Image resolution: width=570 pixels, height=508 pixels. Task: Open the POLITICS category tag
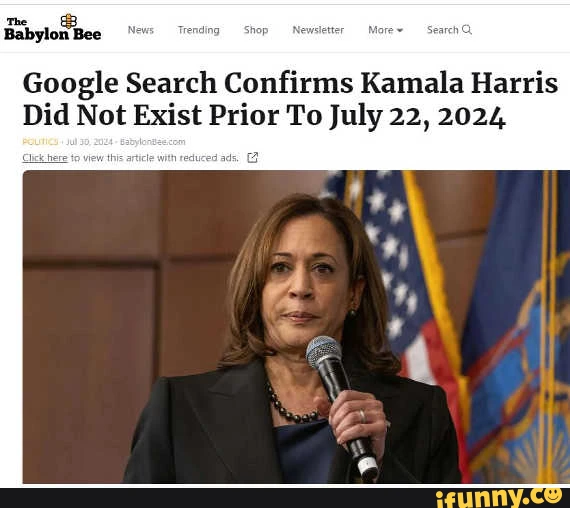tap(40, 142)
